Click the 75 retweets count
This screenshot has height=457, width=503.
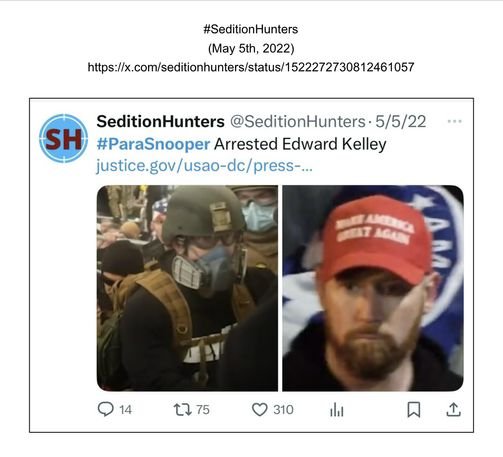tap(203, 410)
